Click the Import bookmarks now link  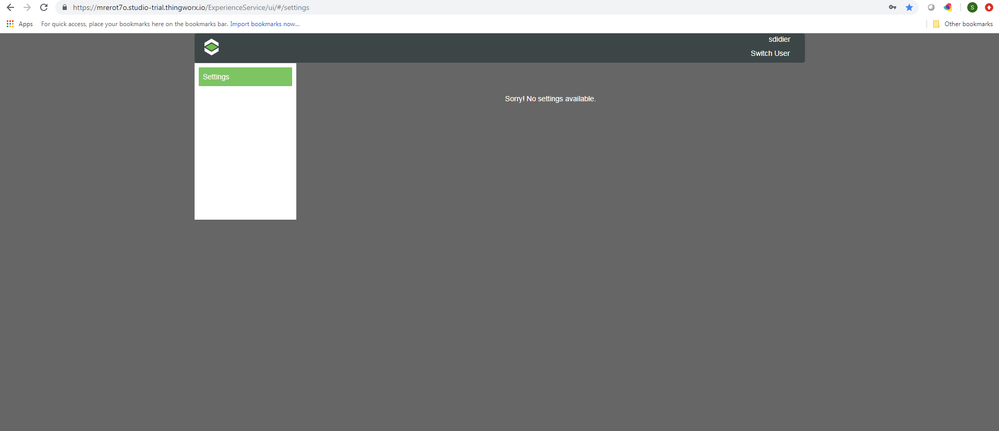[265, 24]
